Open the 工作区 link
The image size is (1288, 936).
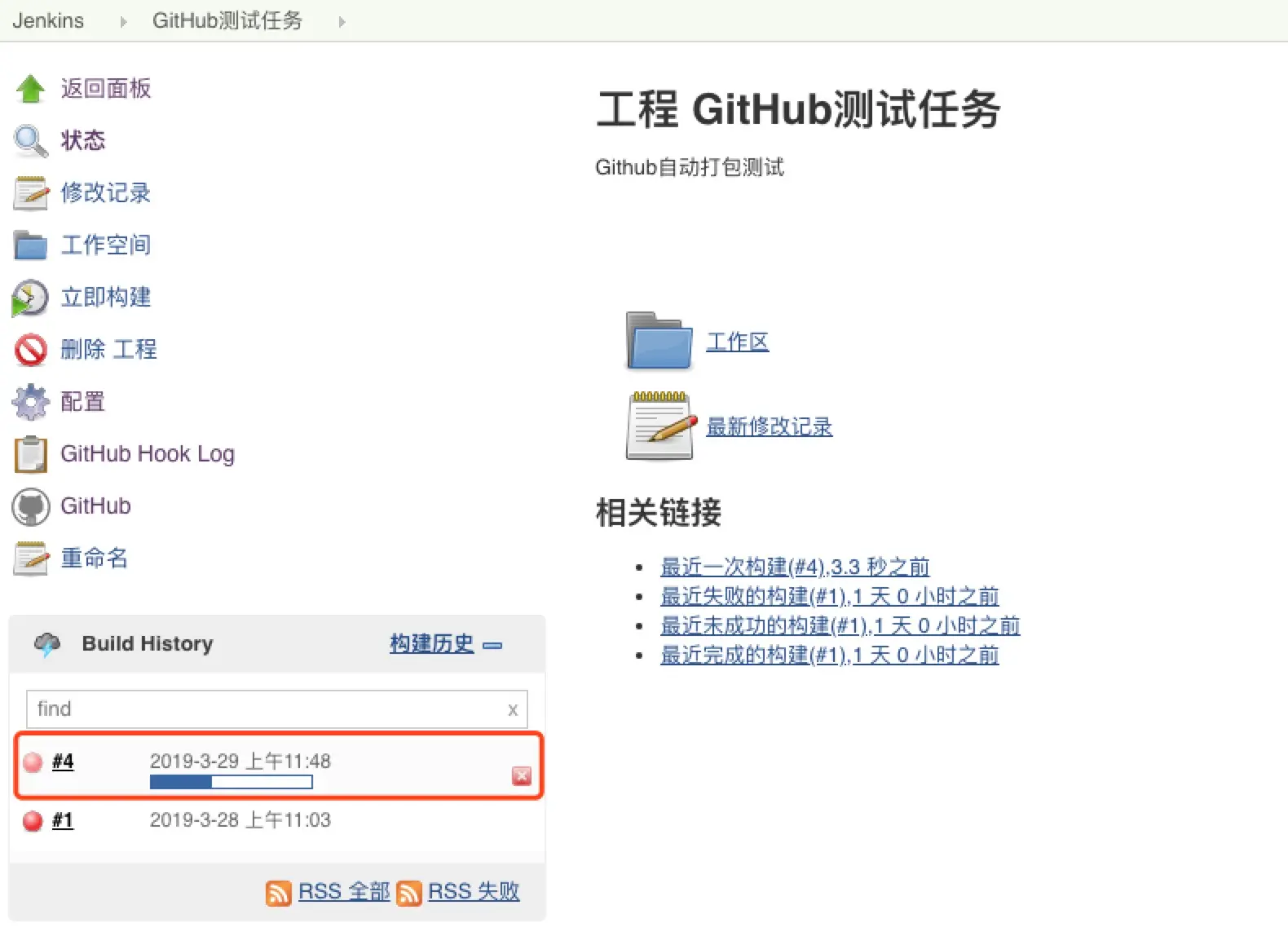click(738, 342)
